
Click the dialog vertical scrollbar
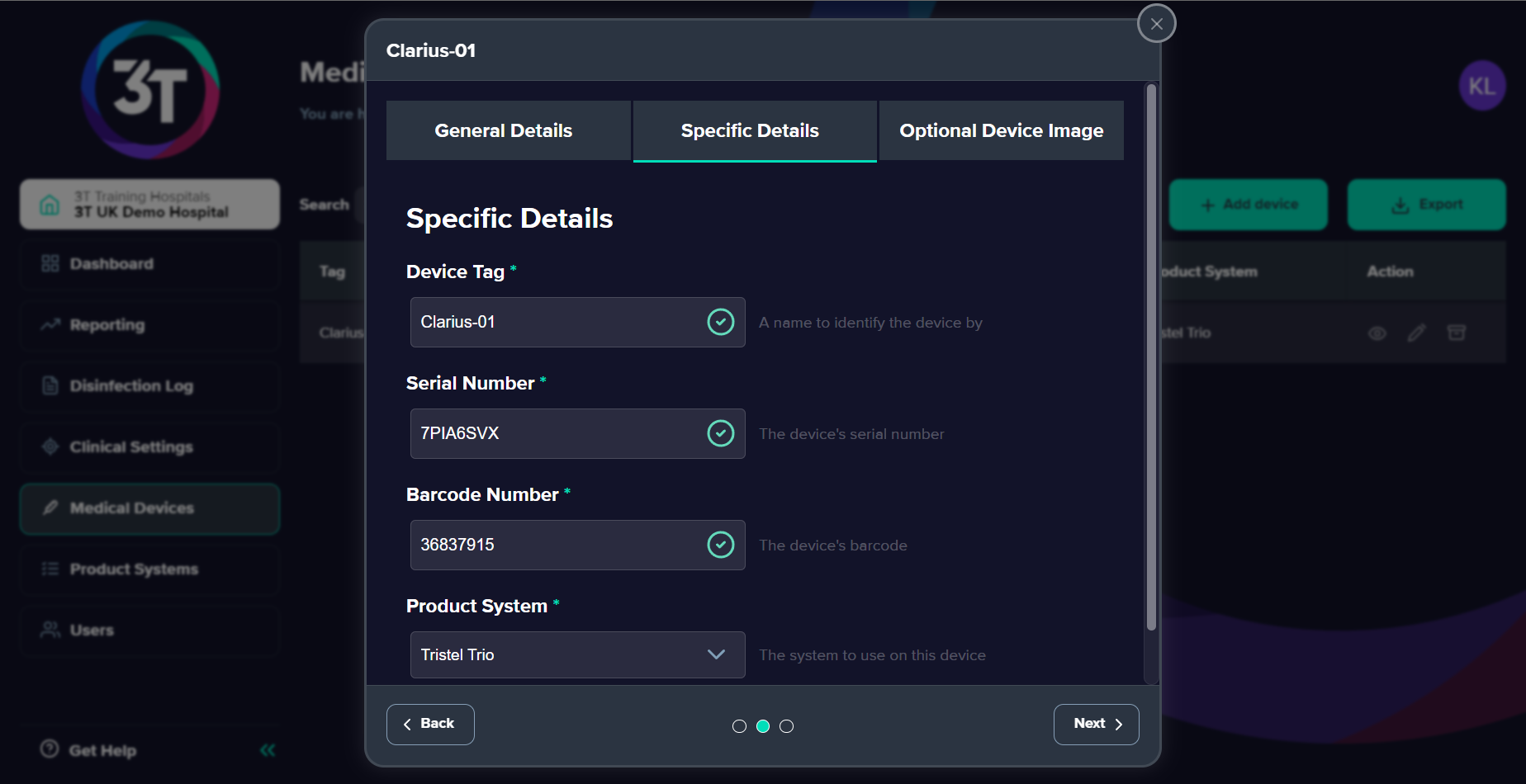point(1151,357)
